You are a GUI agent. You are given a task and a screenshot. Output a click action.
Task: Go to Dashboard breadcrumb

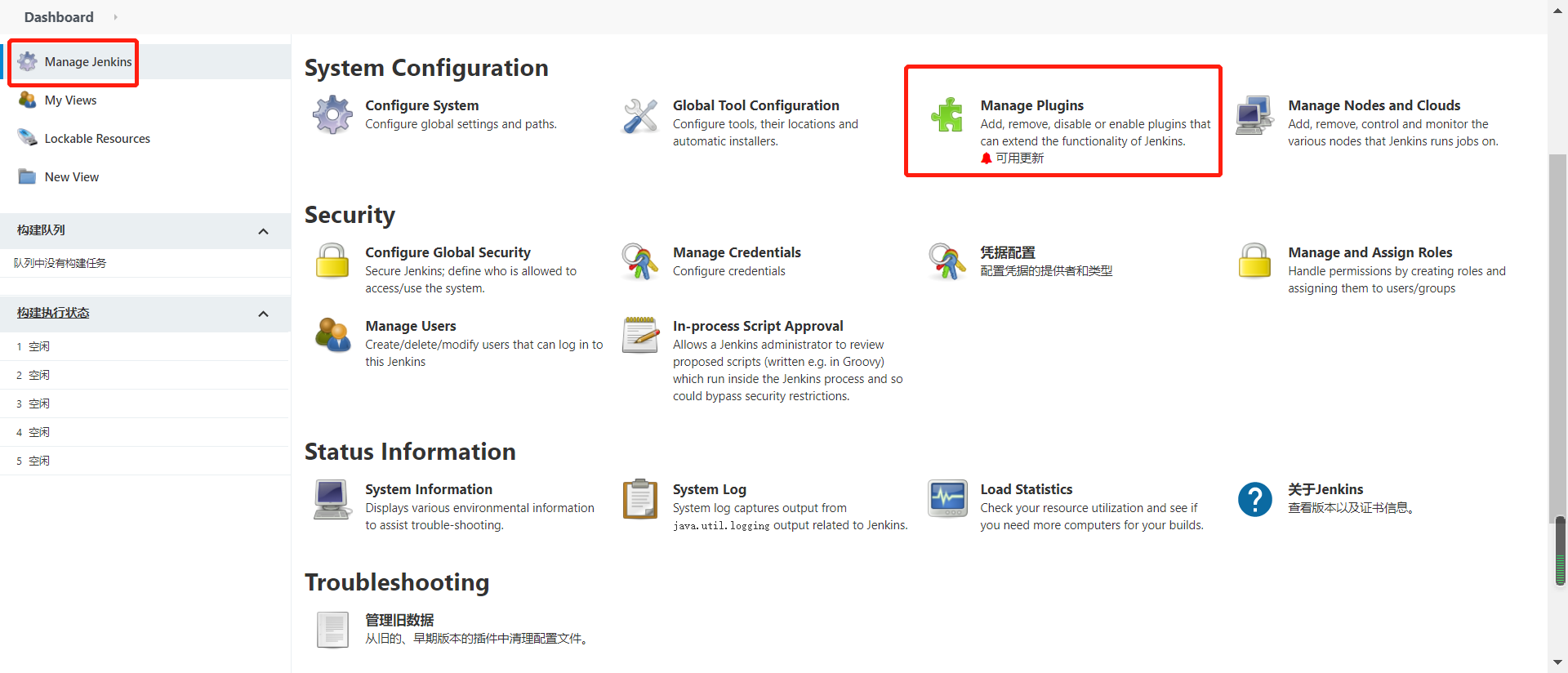coord(59,17)
